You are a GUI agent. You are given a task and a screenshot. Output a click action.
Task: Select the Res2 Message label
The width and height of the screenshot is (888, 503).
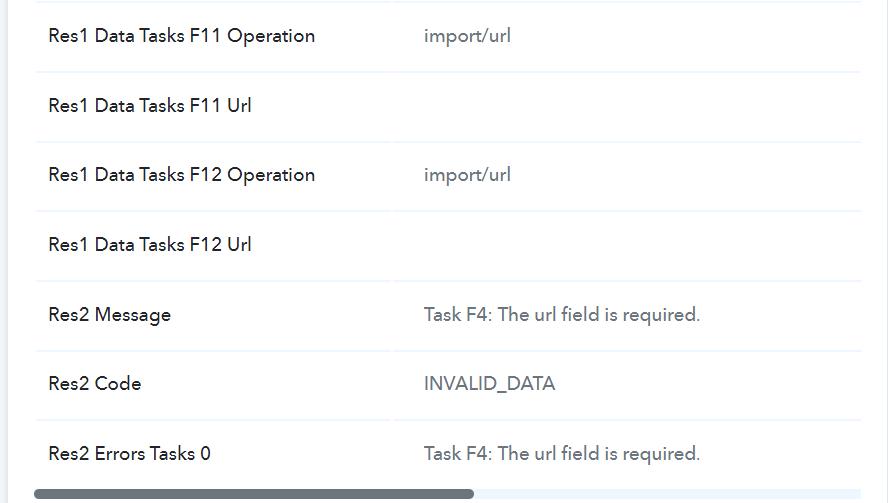(x=109, y=315)
